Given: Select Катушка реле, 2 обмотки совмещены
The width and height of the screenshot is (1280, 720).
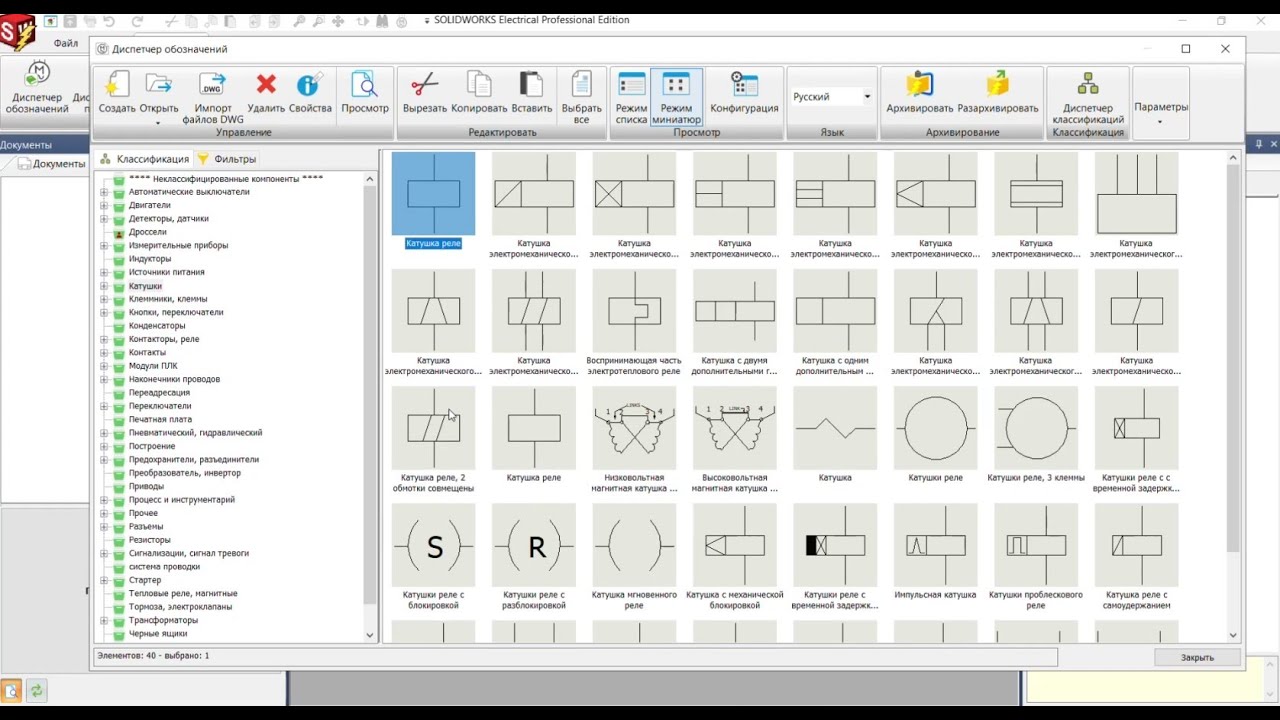Looking at the screenshot, I should (433, 439).
